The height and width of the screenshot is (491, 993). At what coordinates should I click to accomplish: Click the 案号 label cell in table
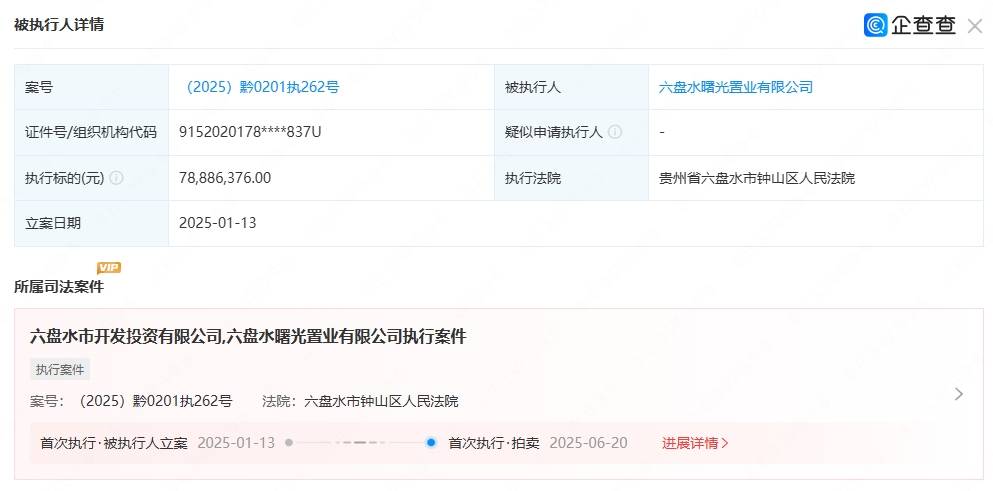(91, 87)
